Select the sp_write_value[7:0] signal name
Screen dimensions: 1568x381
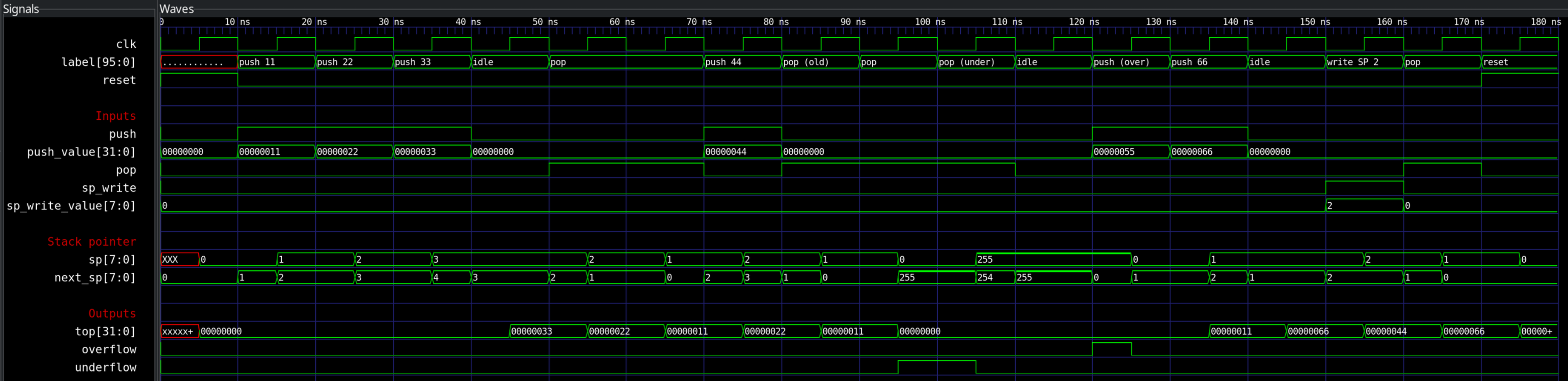click(x=71, y=206)
